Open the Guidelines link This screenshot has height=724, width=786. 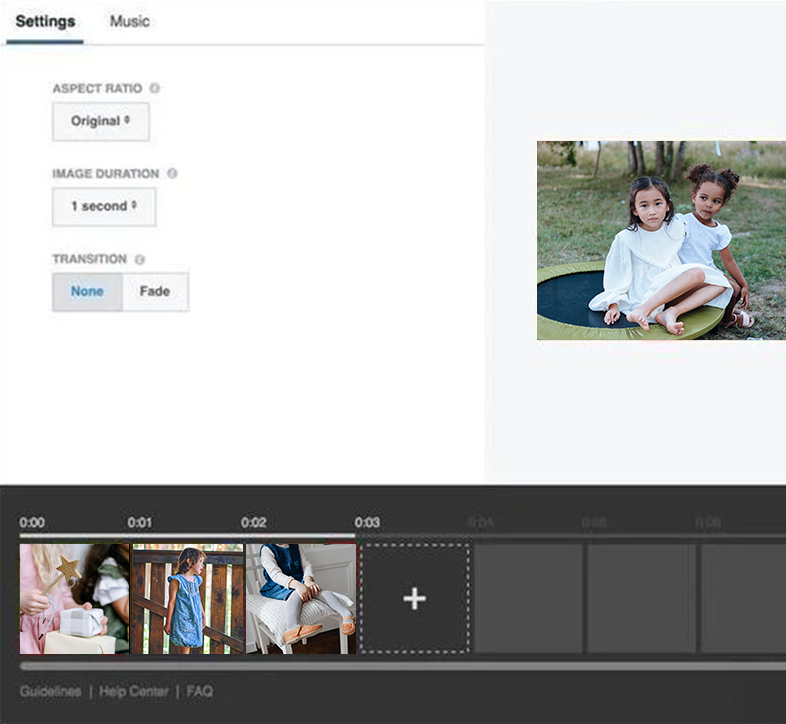[x=50, y=691]
